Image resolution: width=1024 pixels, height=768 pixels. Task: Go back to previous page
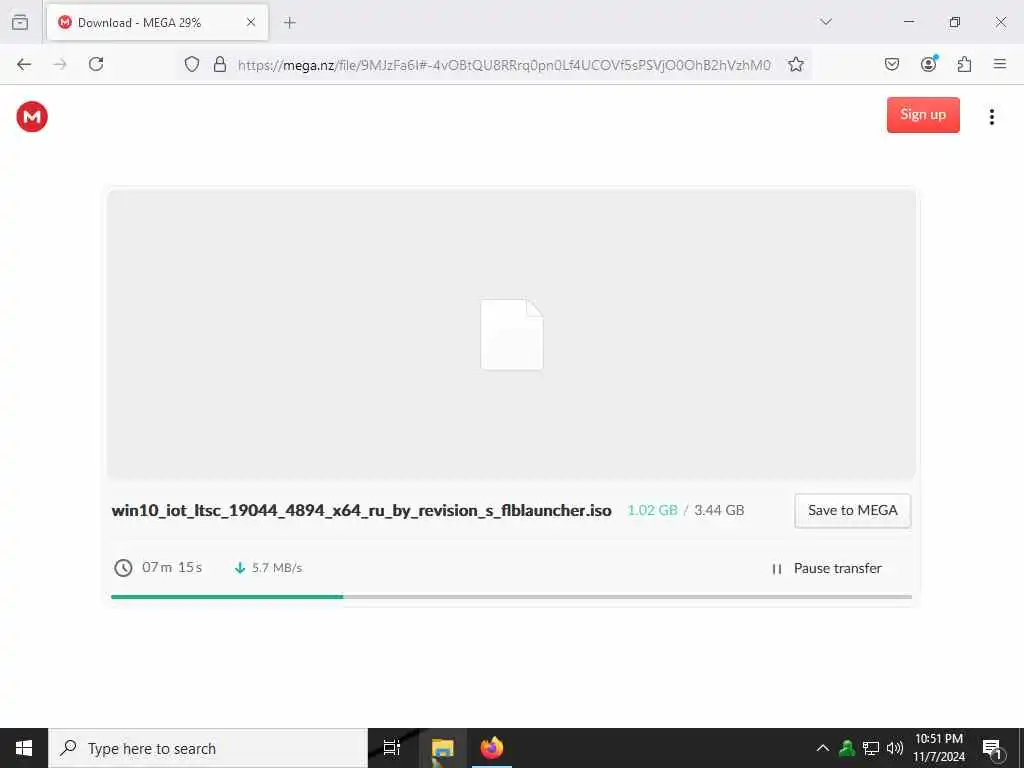[x=24, y=64]
